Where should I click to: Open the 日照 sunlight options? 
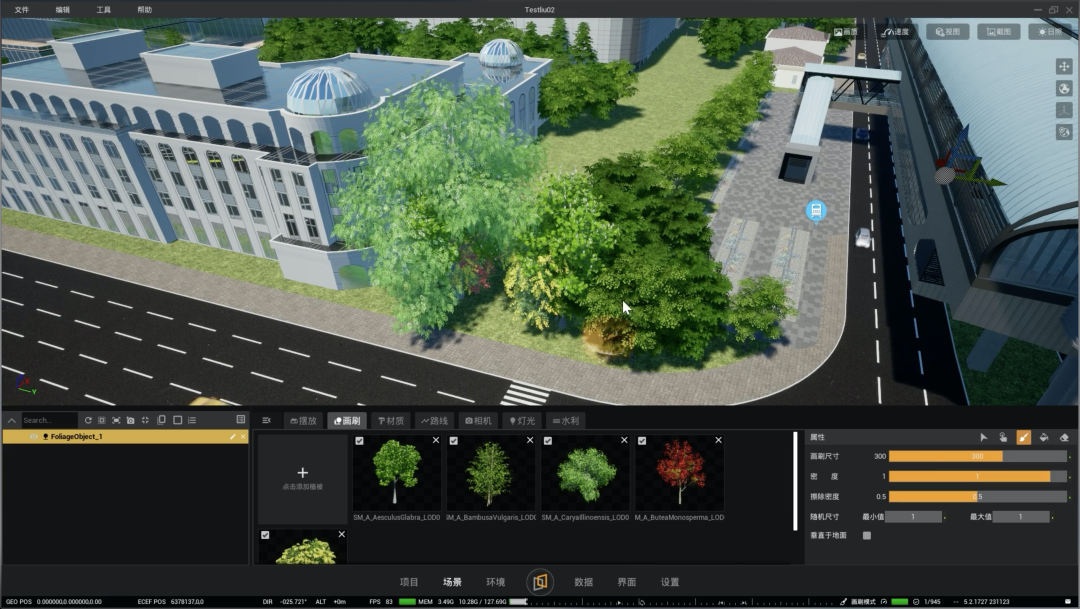click(1050, 32)
